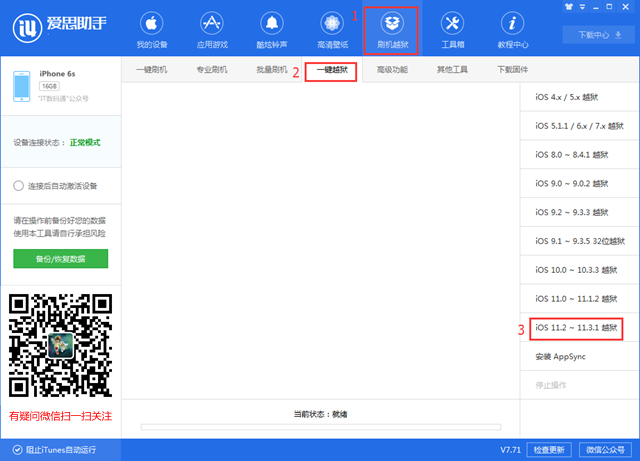The image size is (640, 461).
Task: Click the shirt skin icon in title bar
Action: coord(569,7)
